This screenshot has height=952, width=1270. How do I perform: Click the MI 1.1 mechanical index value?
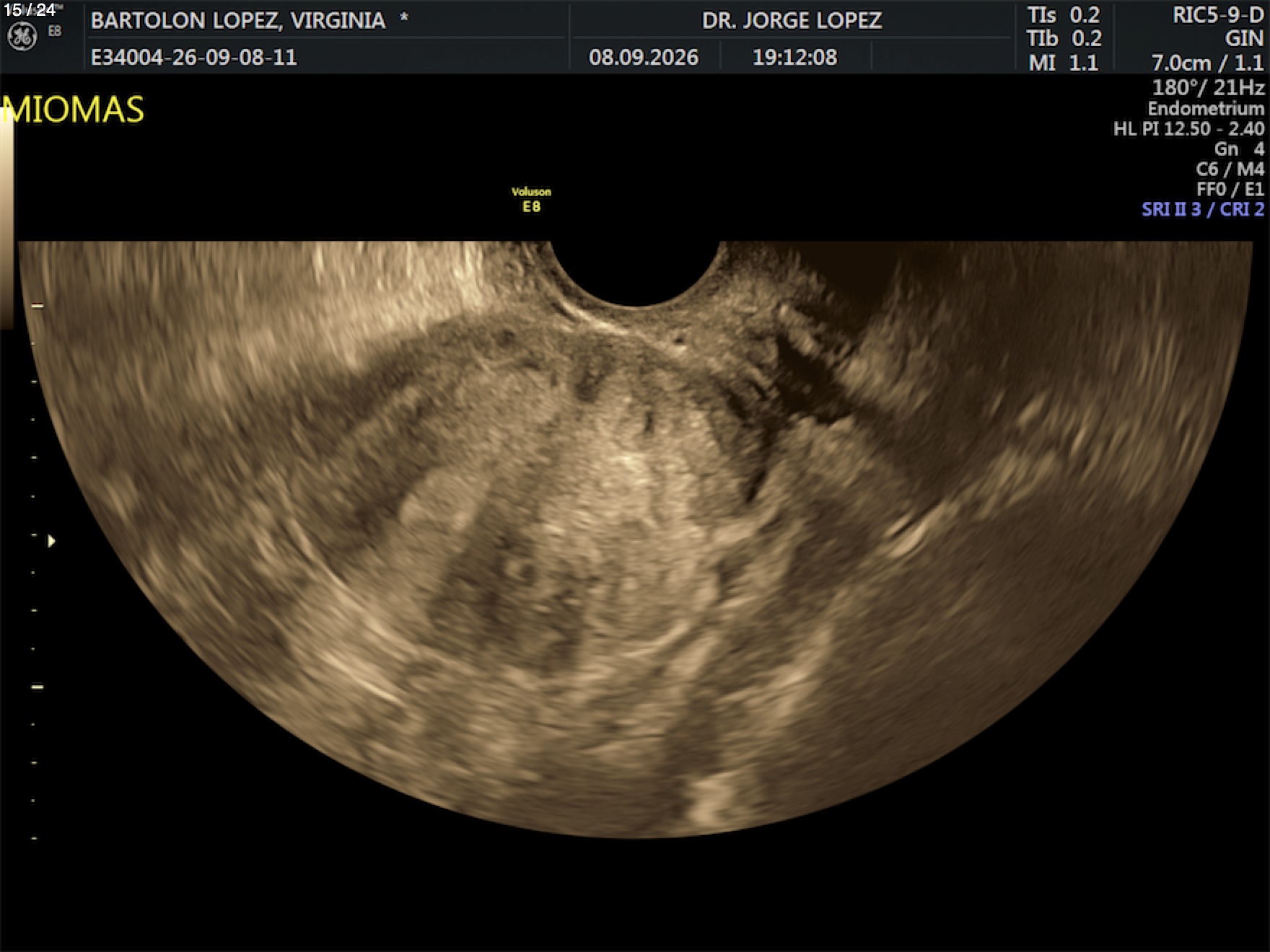tap(1064, 63)
